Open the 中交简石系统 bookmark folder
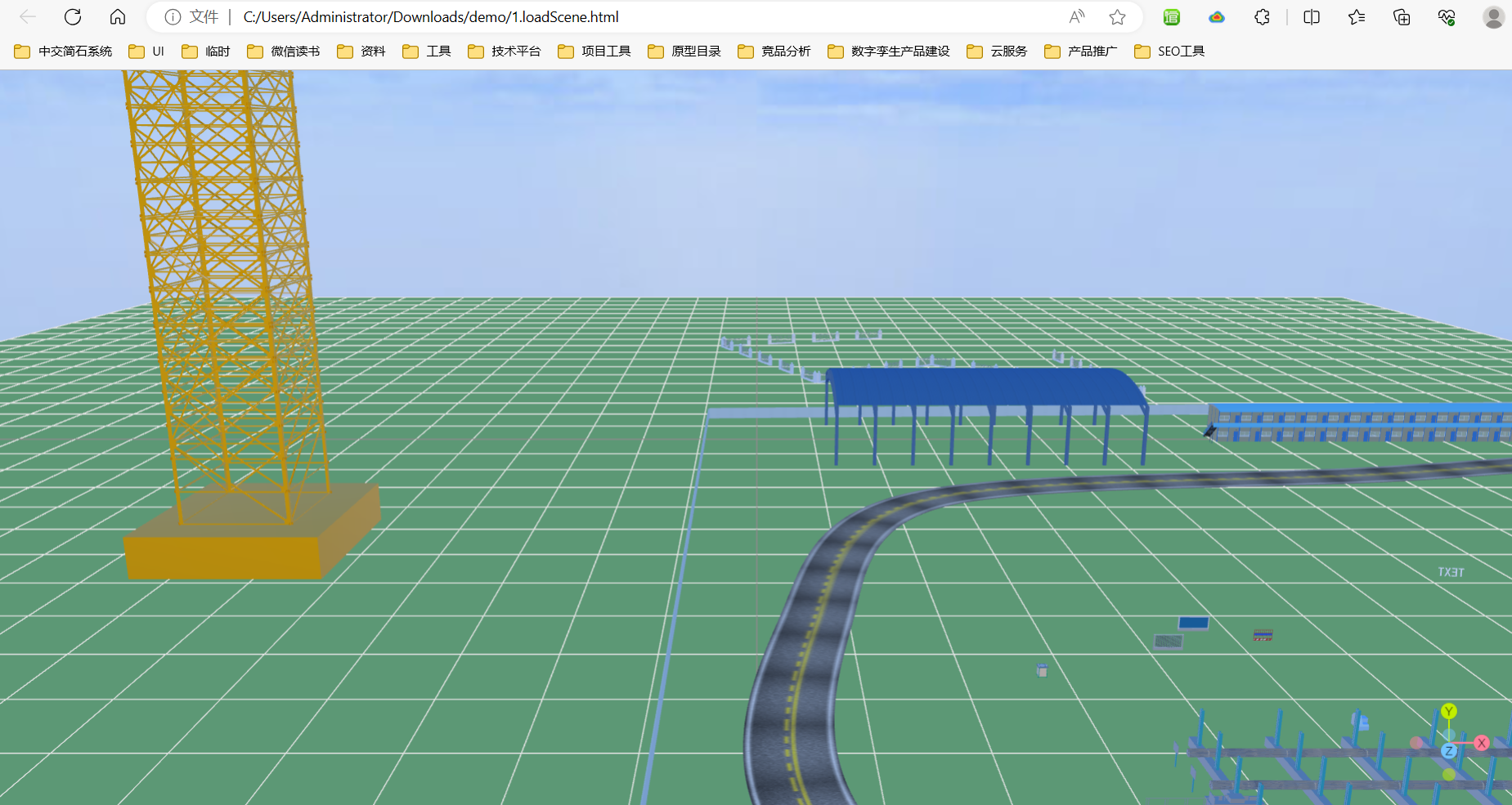This screenshot has height=805, width=1512. [x=64, y=51]
